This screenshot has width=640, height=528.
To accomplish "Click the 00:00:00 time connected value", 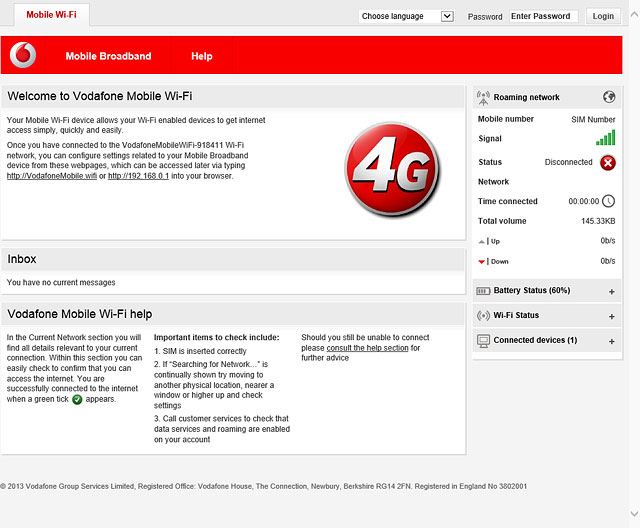I will (584, 202).
